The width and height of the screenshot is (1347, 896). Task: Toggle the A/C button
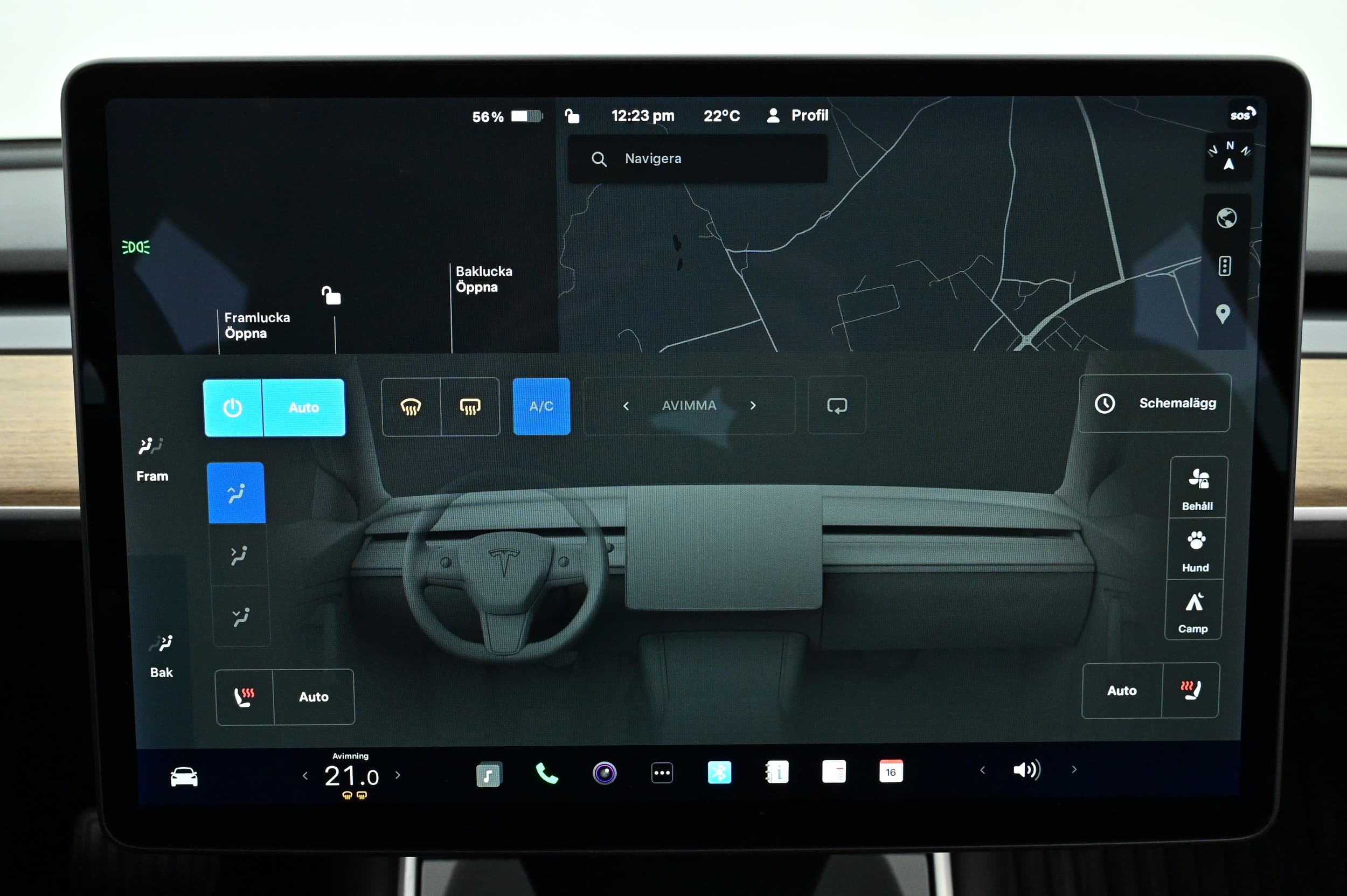(541, 406)
